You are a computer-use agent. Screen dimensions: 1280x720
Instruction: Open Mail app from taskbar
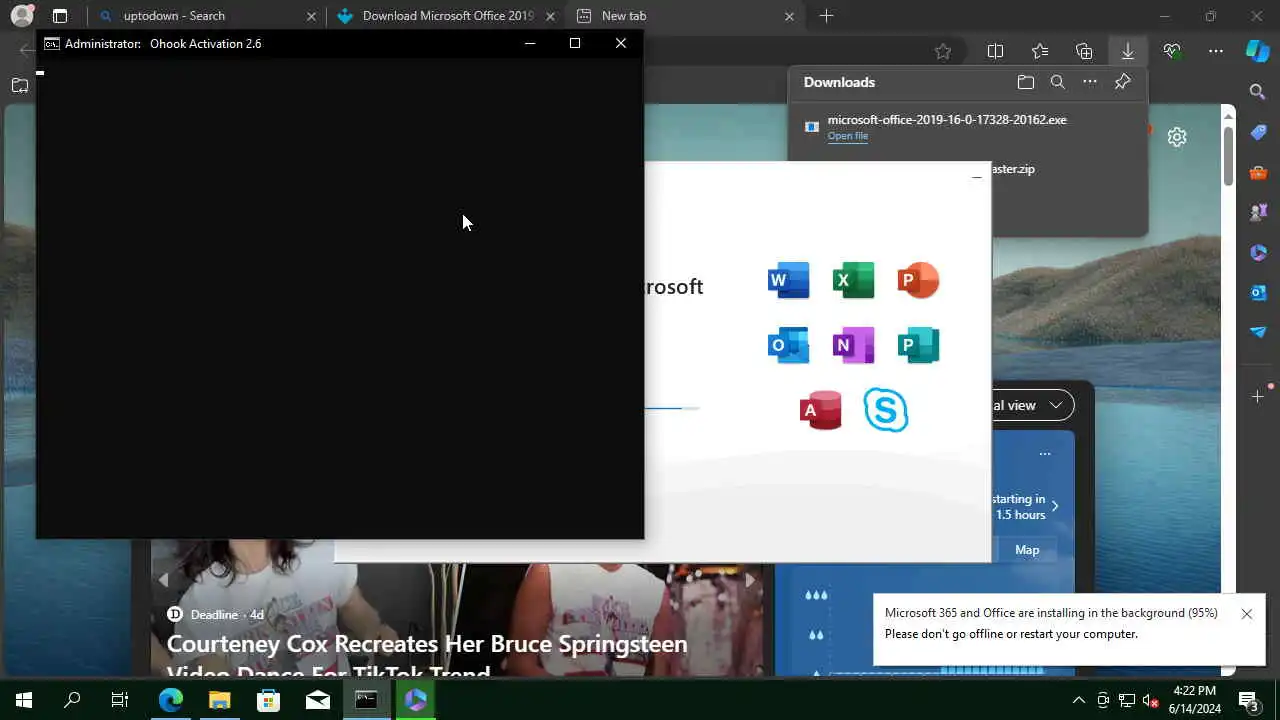tap(317, 700)
